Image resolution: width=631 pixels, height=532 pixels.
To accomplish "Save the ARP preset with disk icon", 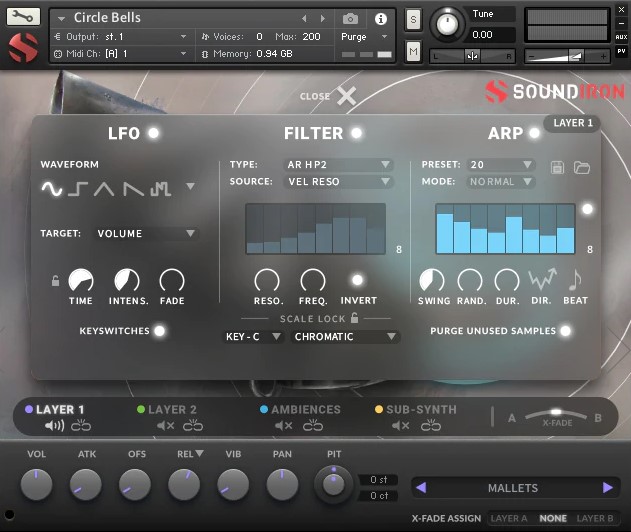I will (557, 167).
